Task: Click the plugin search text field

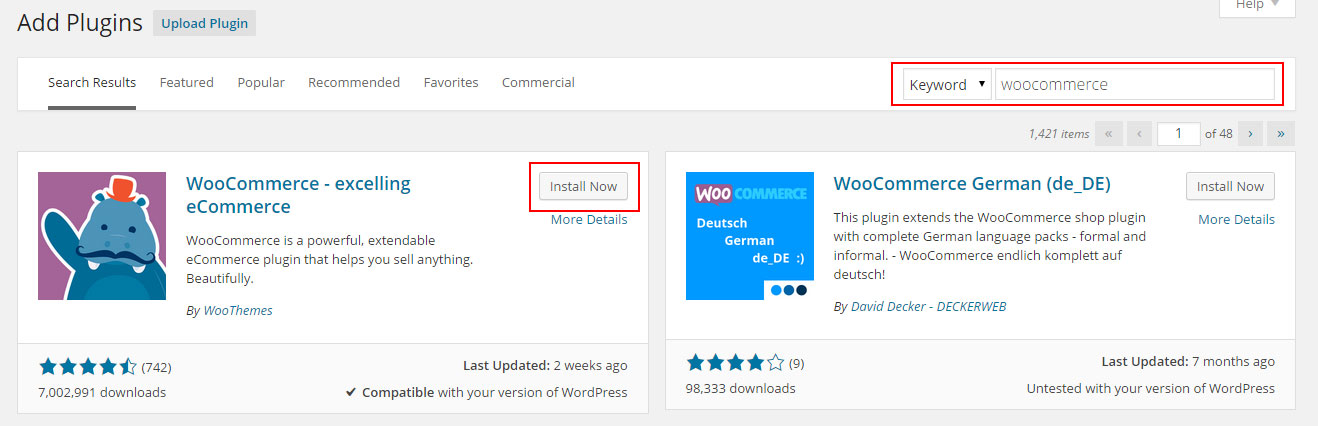Action: pyautogui.click(x=1134, y=85)
